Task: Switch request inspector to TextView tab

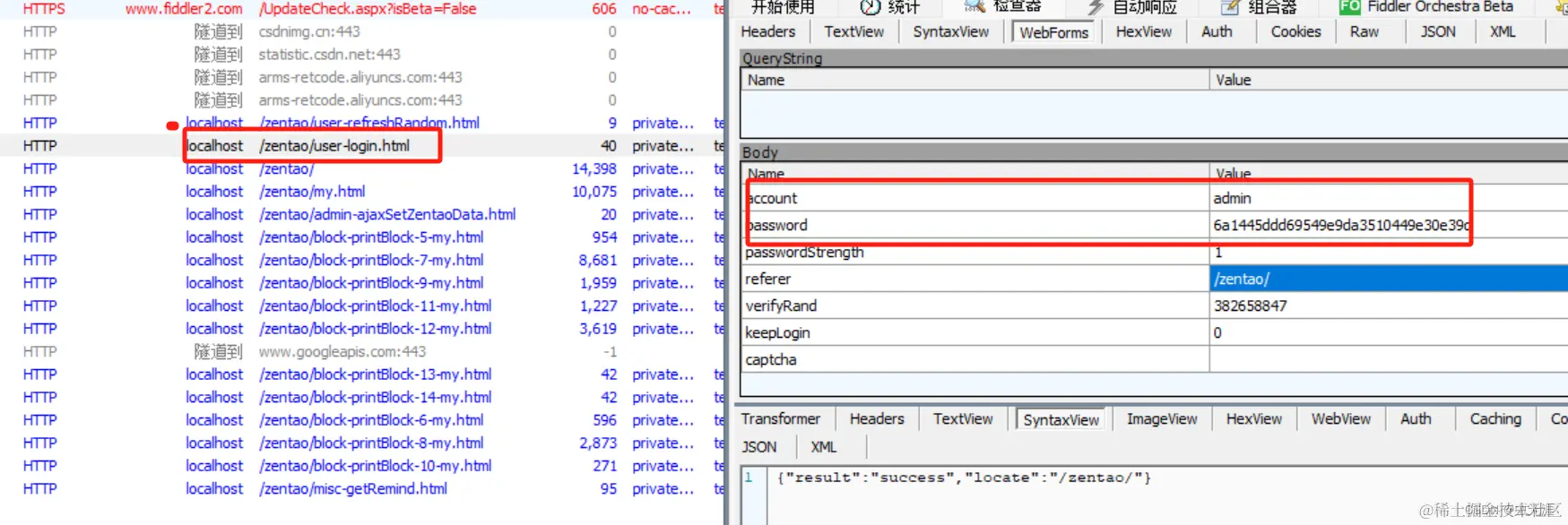Action: (x=854, y=31)
